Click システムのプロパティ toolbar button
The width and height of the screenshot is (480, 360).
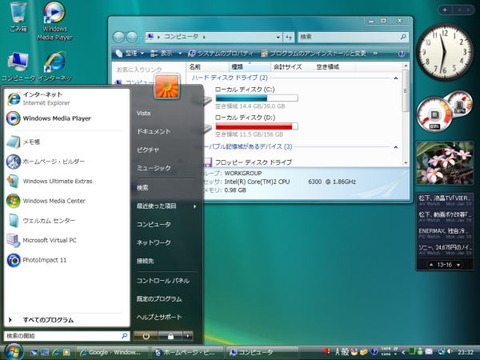pyautogui.click(x=221, y=53)
